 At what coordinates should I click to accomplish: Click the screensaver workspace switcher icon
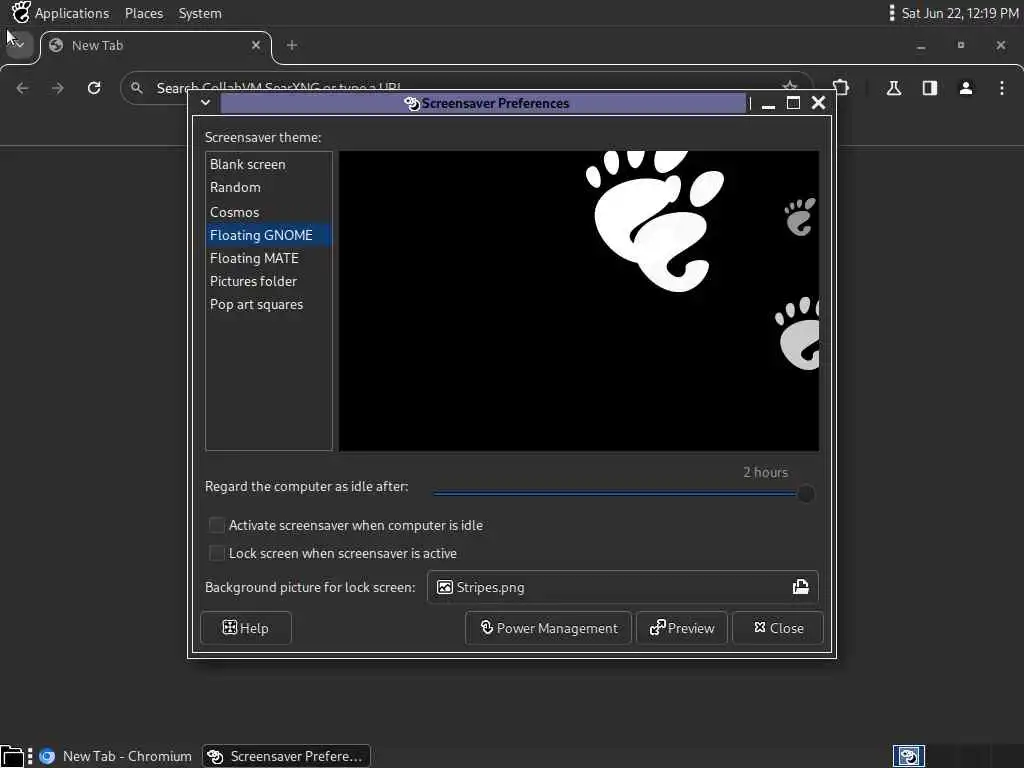[x=908, y=756]
